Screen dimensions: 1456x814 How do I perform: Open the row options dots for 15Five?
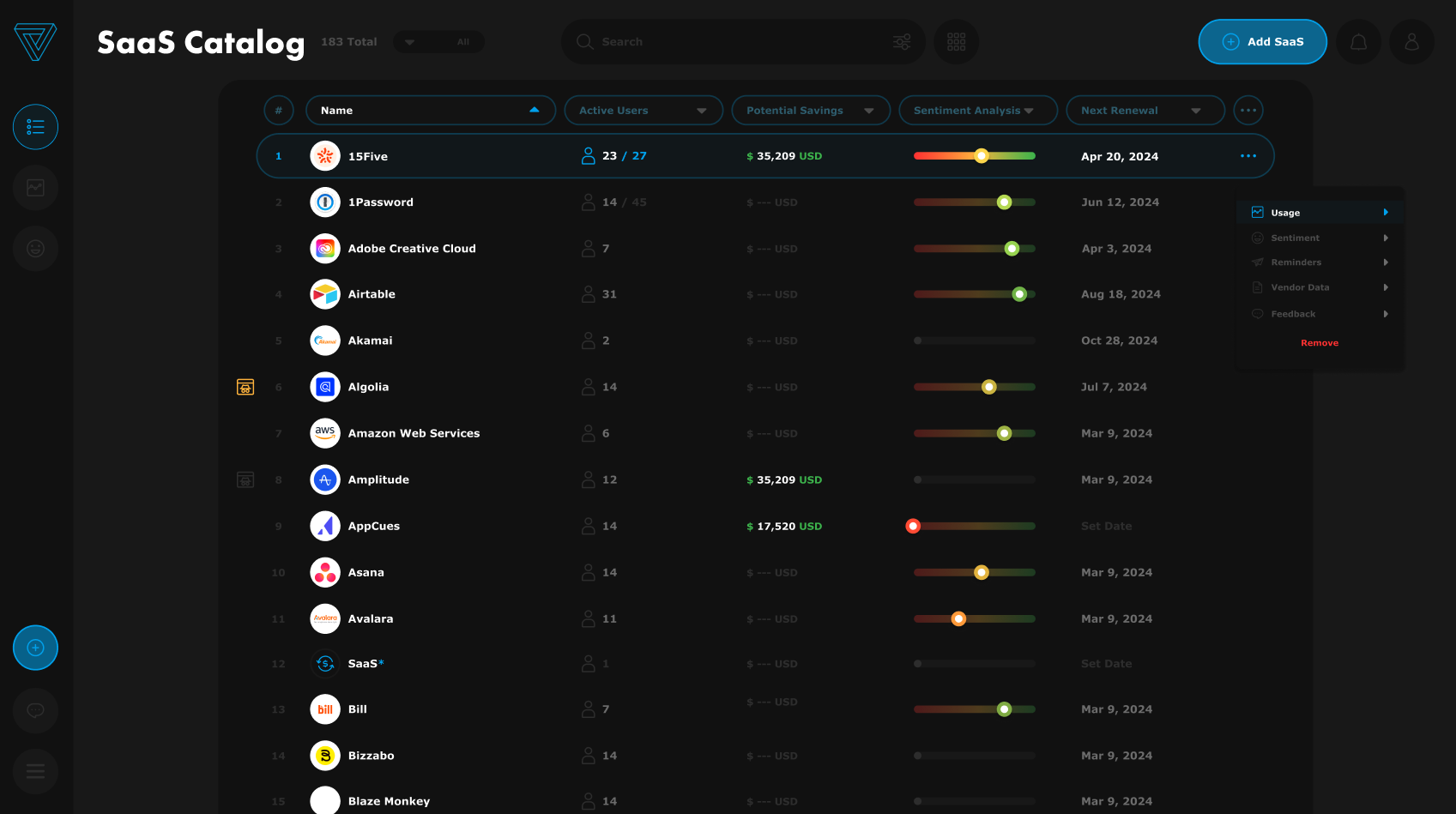pos(1248,156)
